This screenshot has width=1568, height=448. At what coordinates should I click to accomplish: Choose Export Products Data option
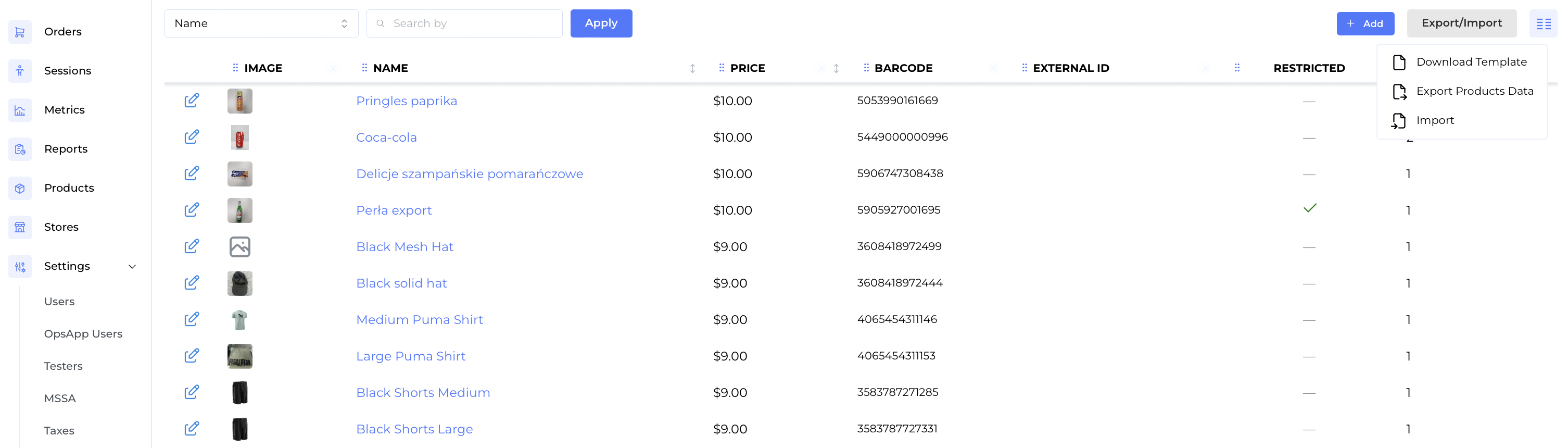click(x=1474, y=91)
